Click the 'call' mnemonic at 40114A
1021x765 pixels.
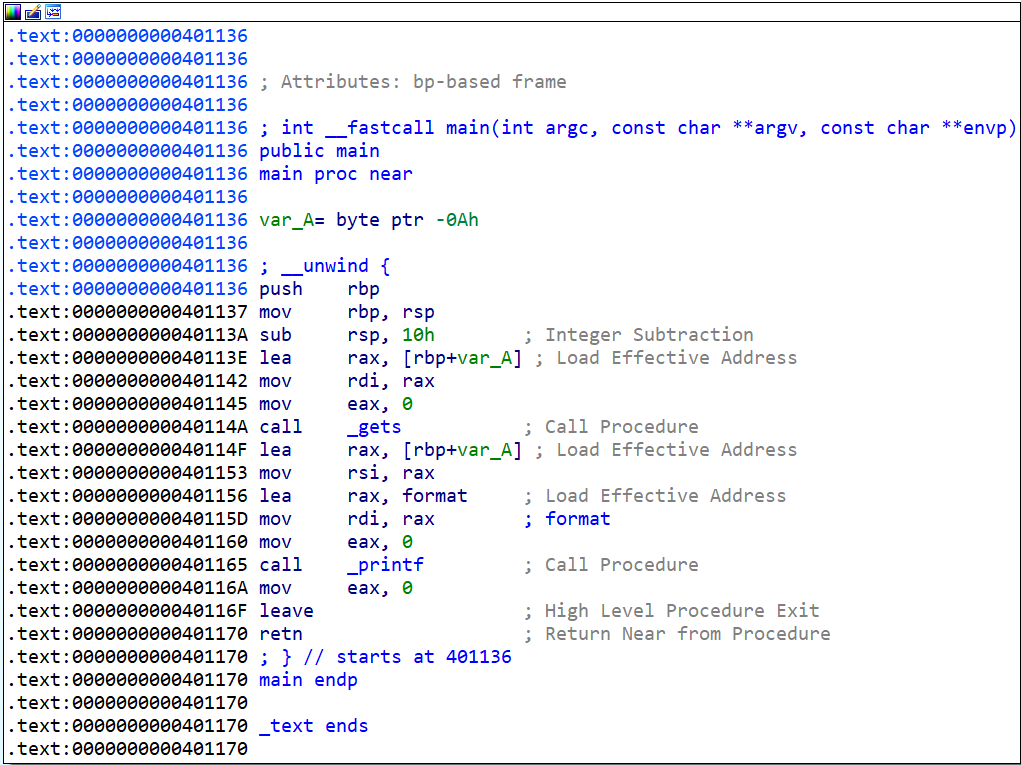(281, 427)
